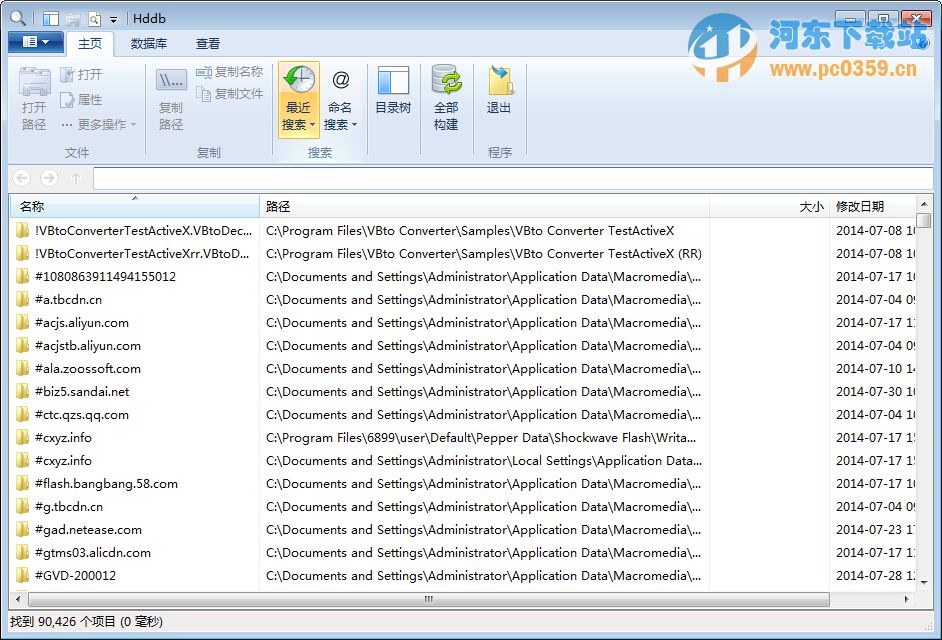942x640 pixels.
Task: Select folder #flash.bangbang.58.com
Action: click(x=106, y=484)
